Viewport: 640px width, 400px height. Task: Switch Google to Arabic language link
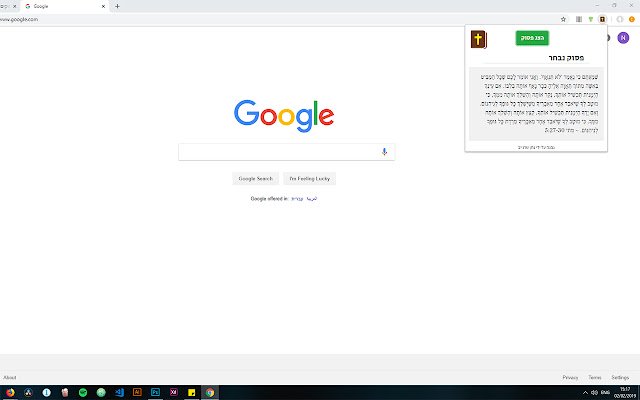click(311, 199)
